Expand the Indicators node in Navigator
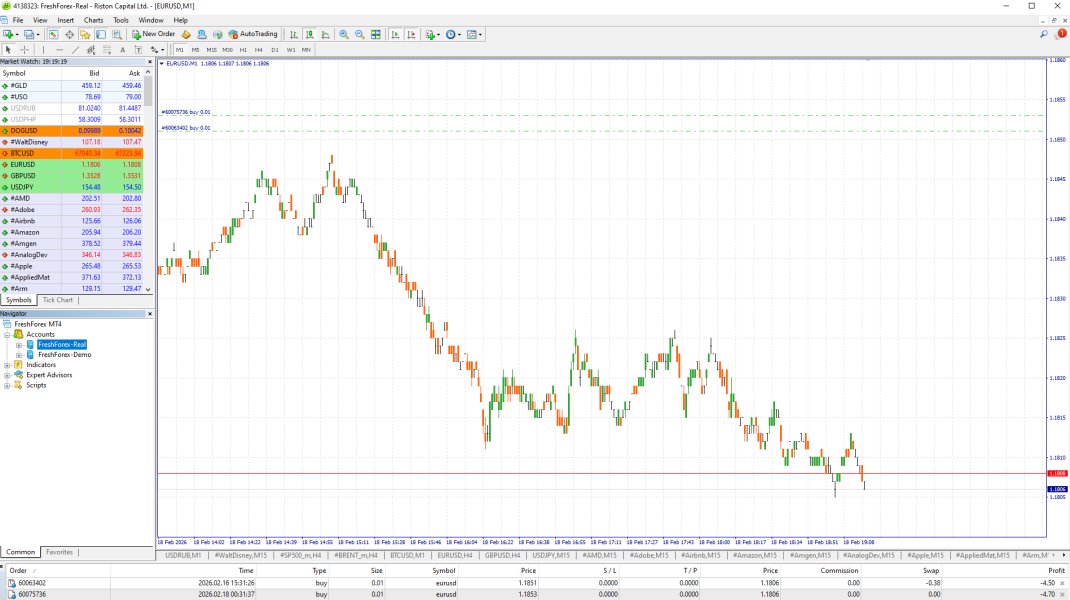Screen dimensions: 1070x600 pos(7,365)
